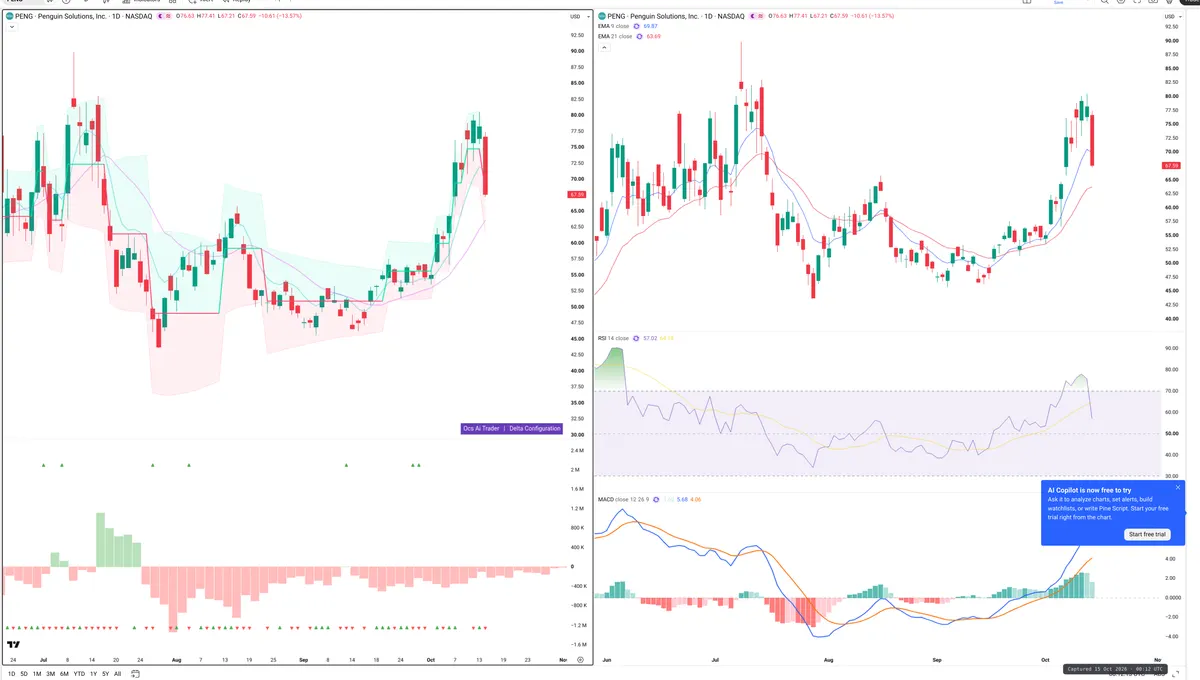Screen dimensions: 1200x680
Task: Select the 3M time range
Action: [51, 674]
